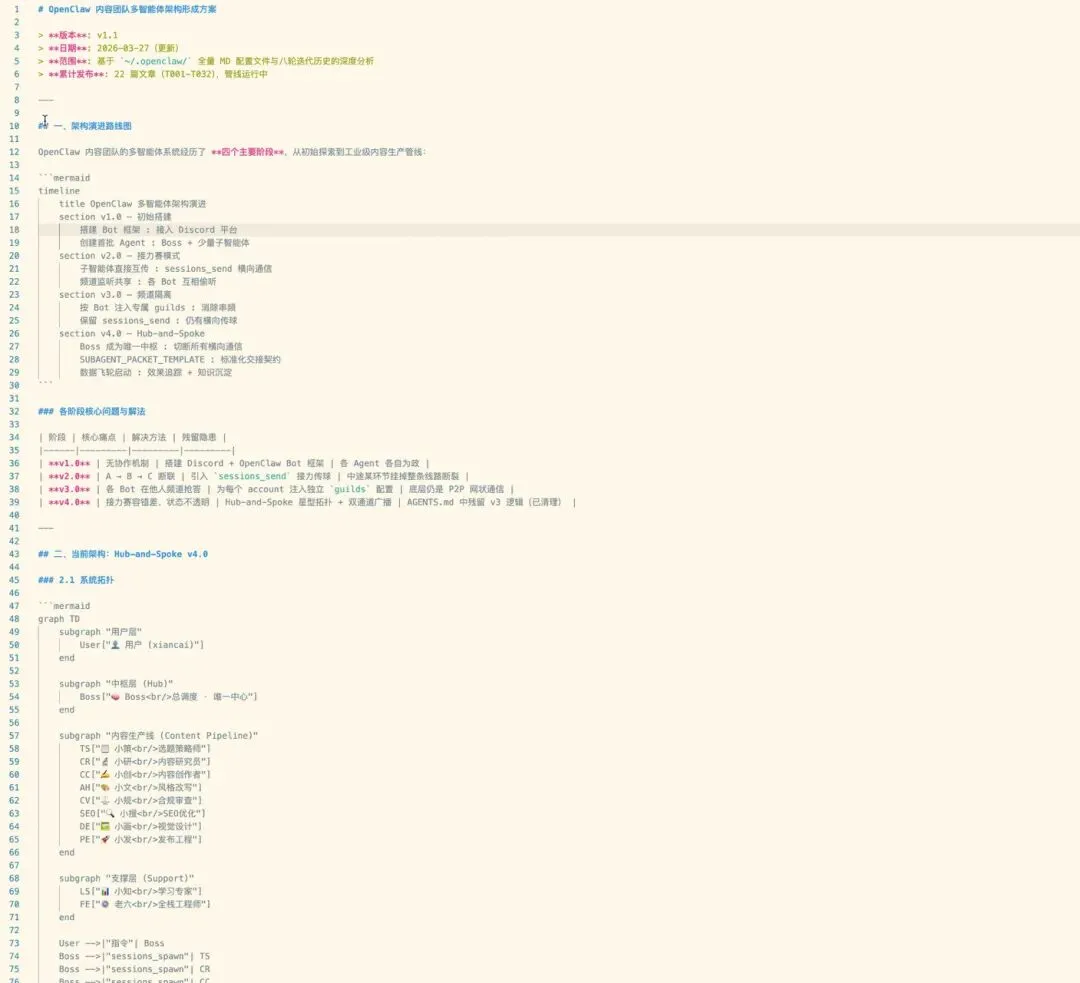1080x983 pixels.
Task: Click the line mentioning "Discord 平台"
Action: coord(158,230)
